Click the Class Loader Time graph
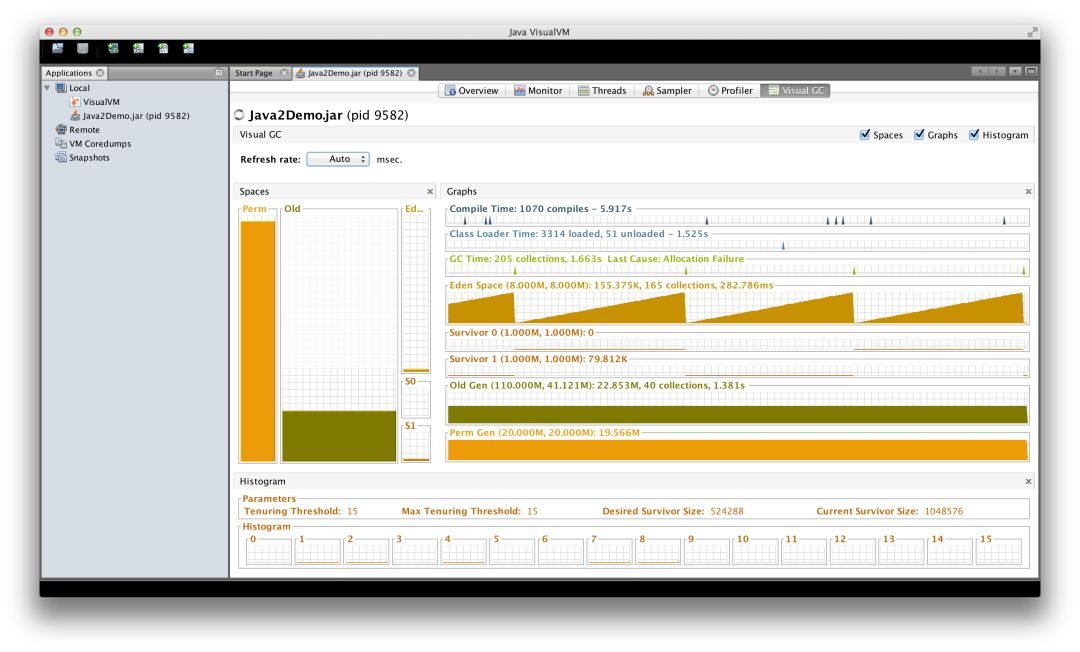1080x652 pixels. (737, 244)
